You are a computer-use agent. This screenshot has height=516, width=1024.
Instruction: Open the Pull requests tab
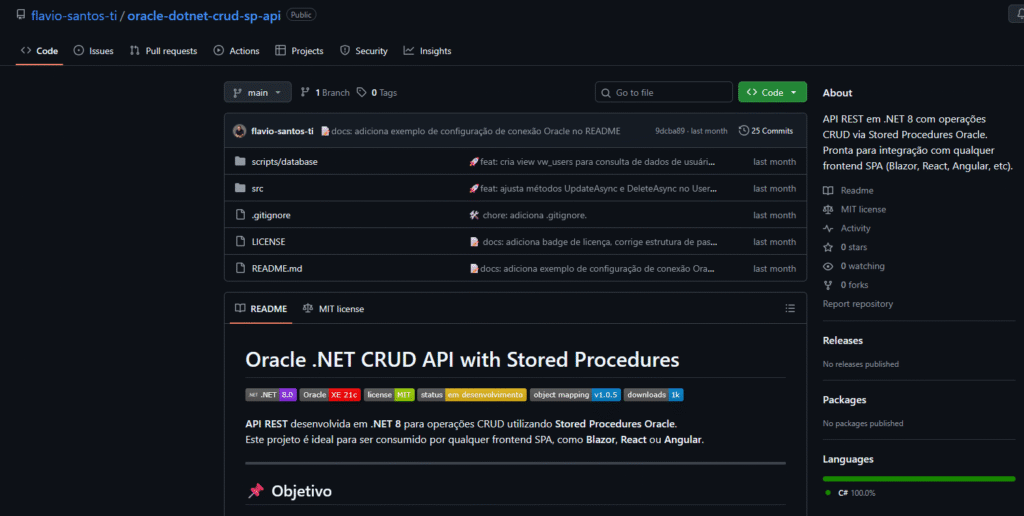click(x=163, y=51)
